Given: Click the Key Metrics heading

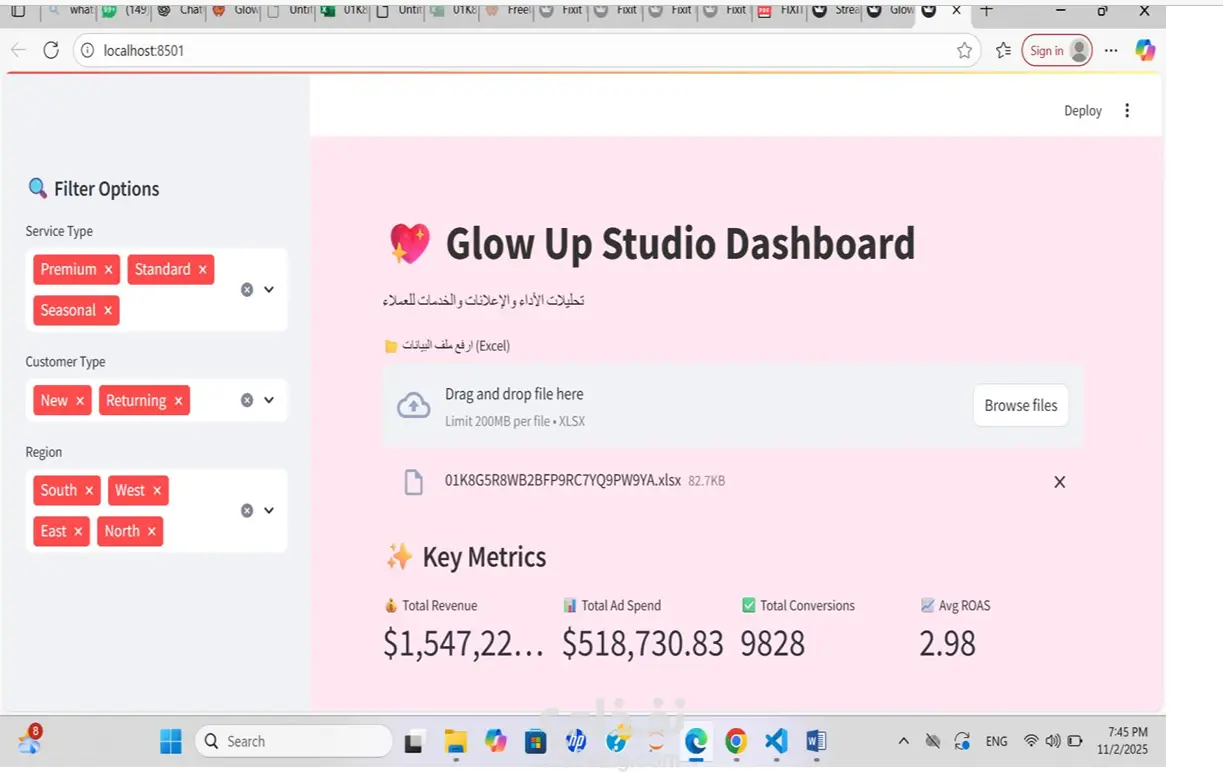Looking at the screenshot, I should click(484, 557).
